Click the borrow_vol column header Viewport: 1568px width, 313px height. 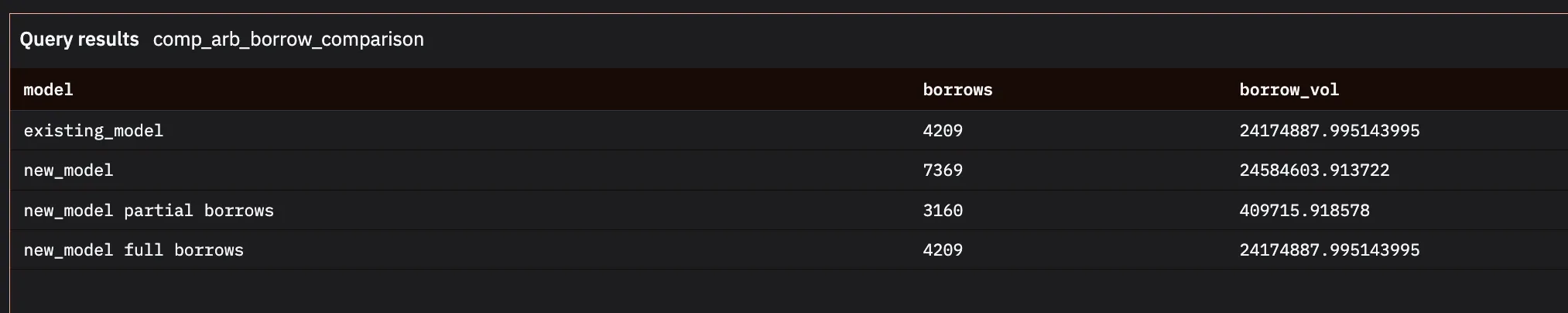(x=1289, y=90)
